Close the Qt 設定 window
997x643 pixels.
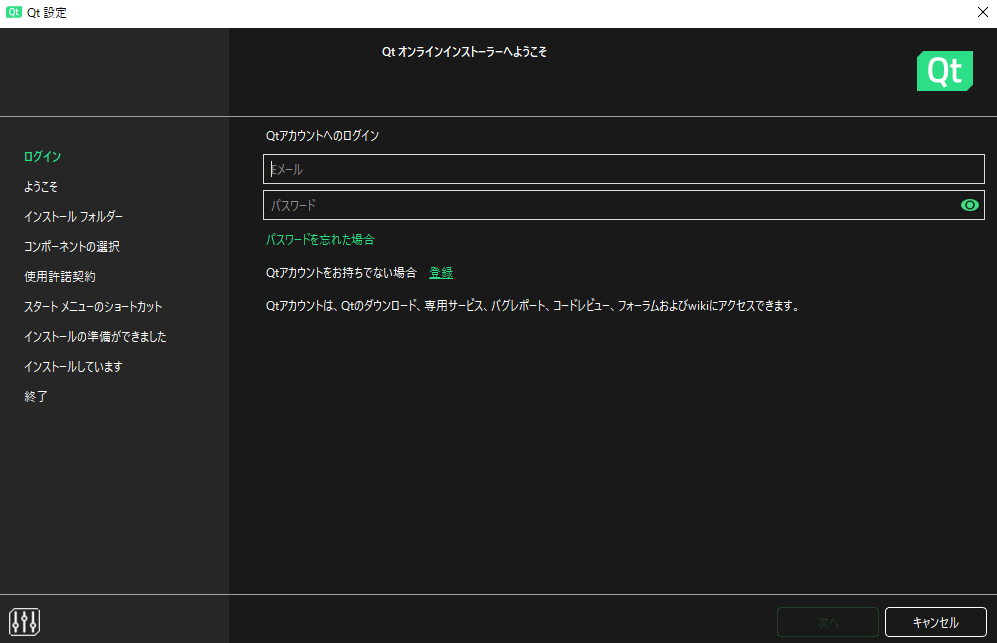point(982,13)
